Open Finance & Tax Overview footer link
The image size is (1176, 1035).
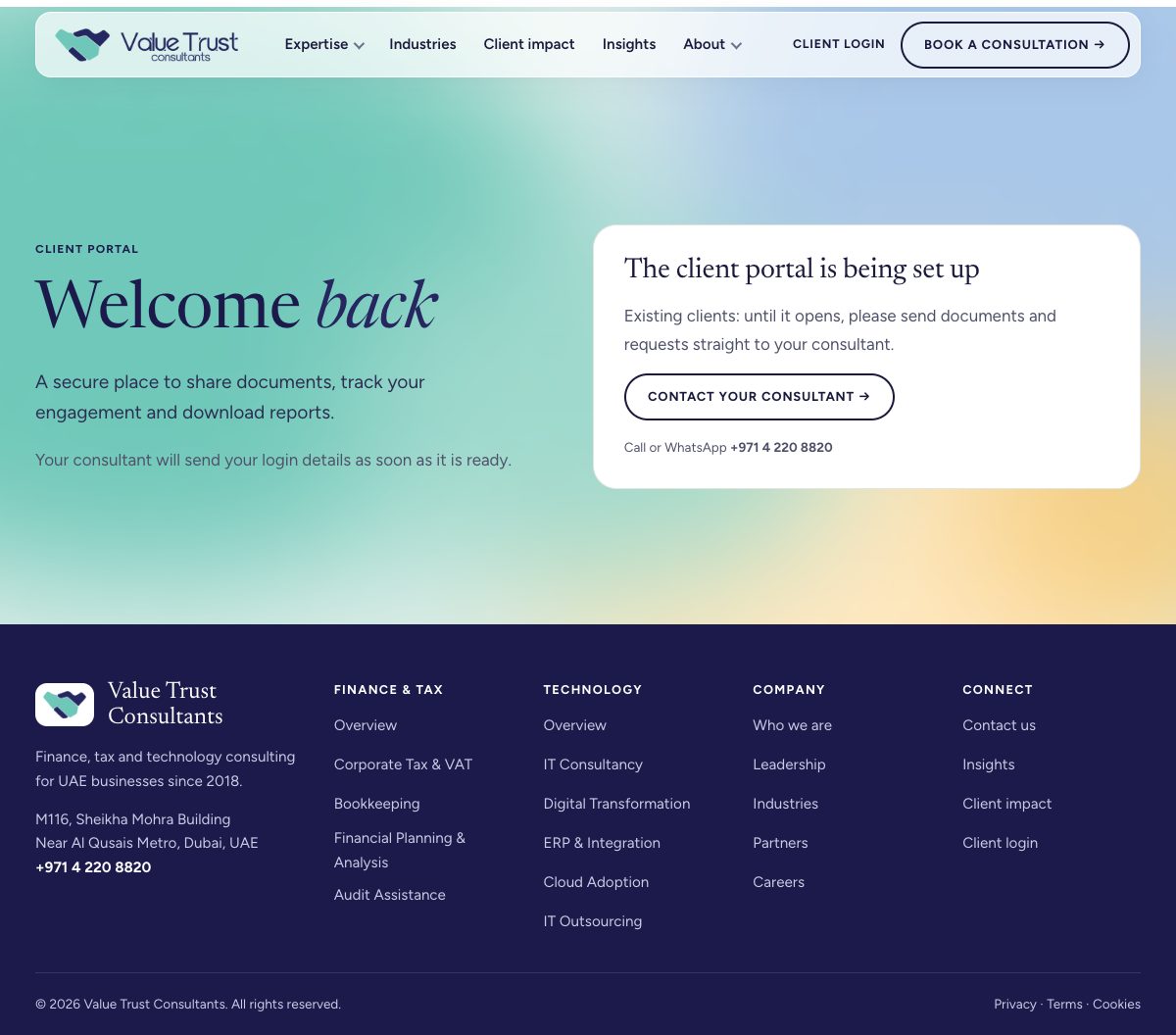pyautogui.click(x=366, y=725)
